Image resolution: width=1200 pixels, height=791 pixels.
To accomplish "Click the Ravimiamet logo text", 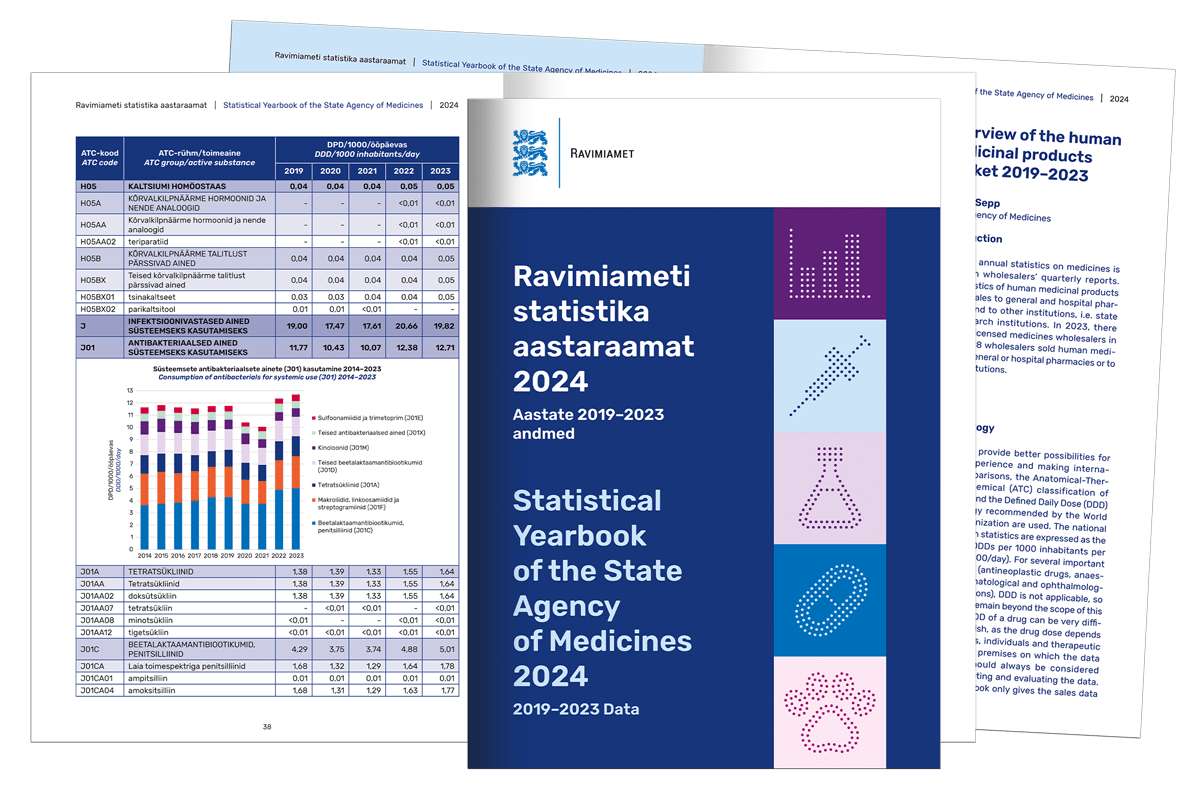I will 600,153.
